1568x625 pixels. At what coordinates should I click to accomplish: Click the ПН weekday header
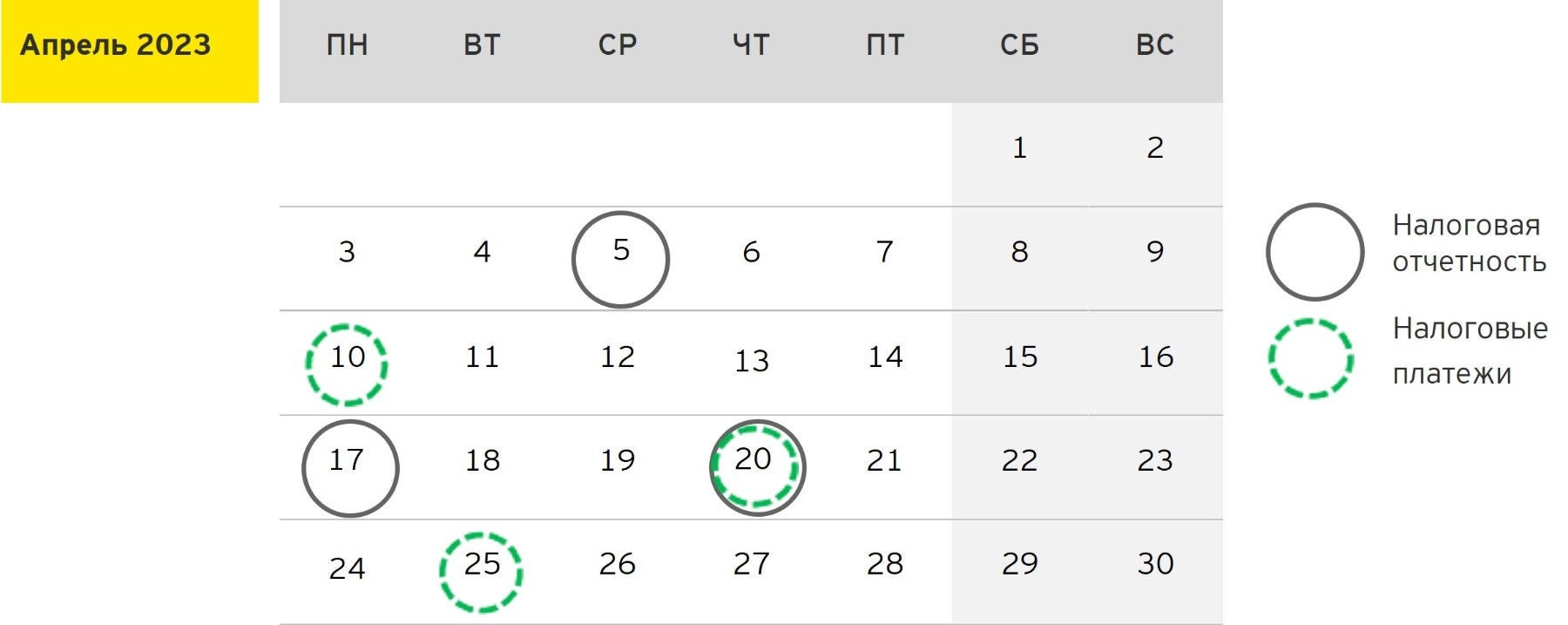click(347, 45)
